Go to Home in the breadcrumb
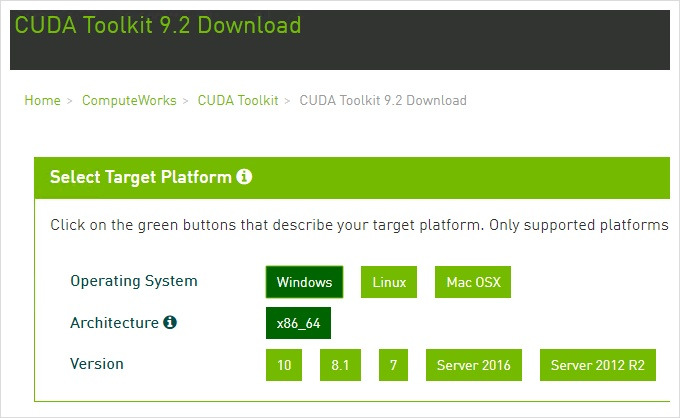Viewport: 680px width, 418px height. pos(42,100)
